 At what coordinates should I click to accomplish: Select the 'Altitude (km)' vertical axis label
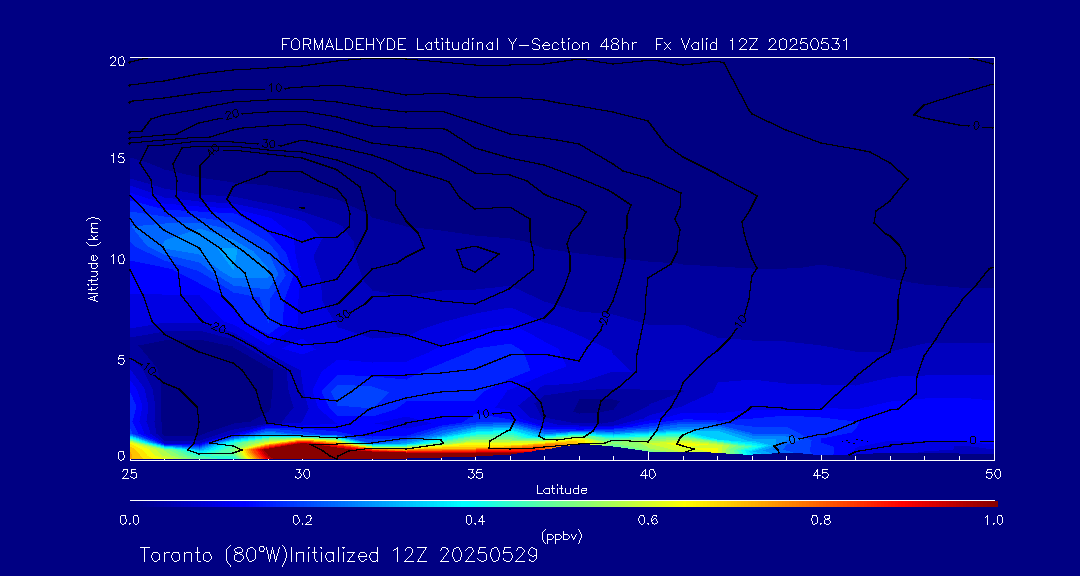[94, 258]
